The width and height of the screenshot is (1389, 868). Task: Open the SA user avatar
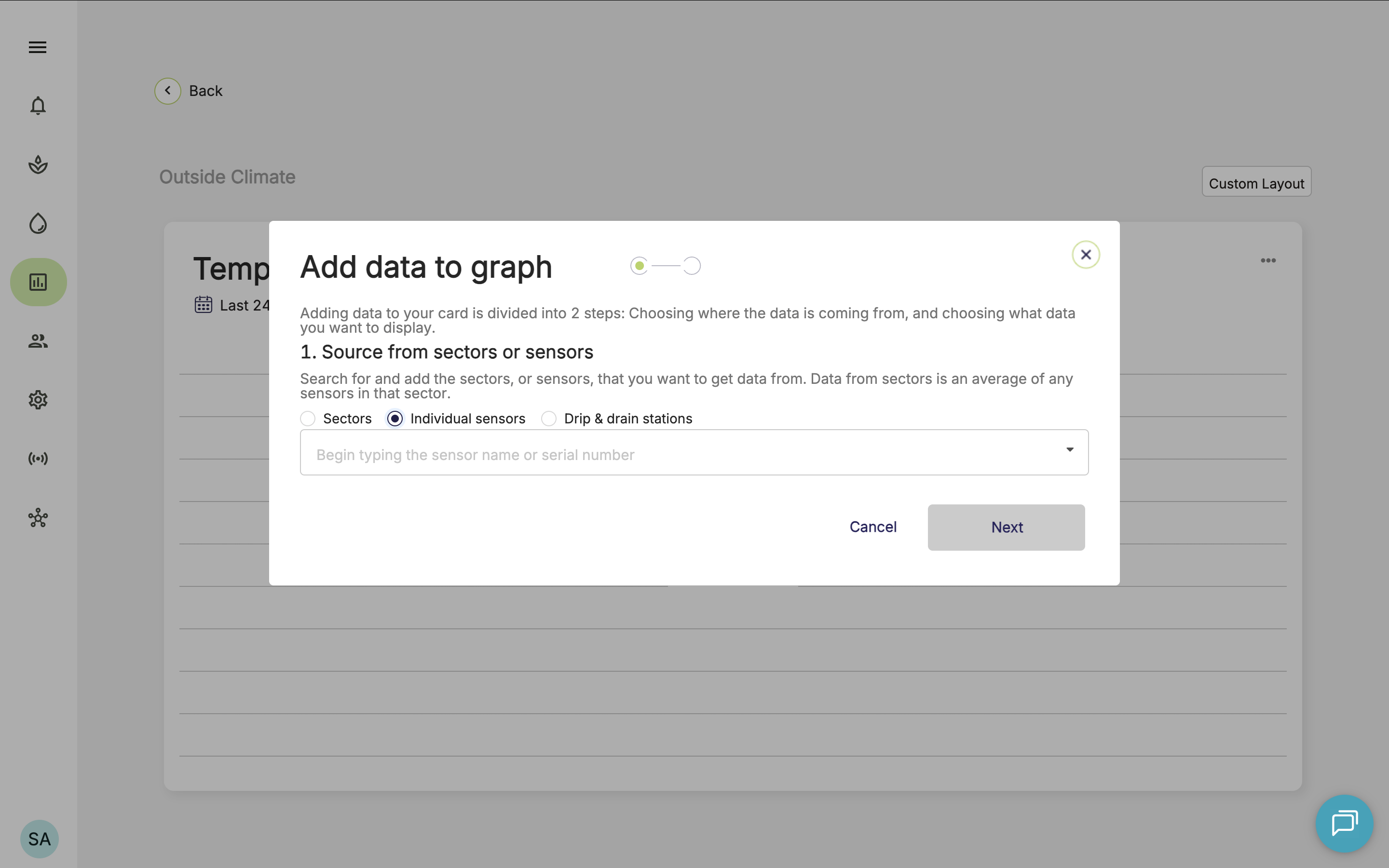click(40, 839)
